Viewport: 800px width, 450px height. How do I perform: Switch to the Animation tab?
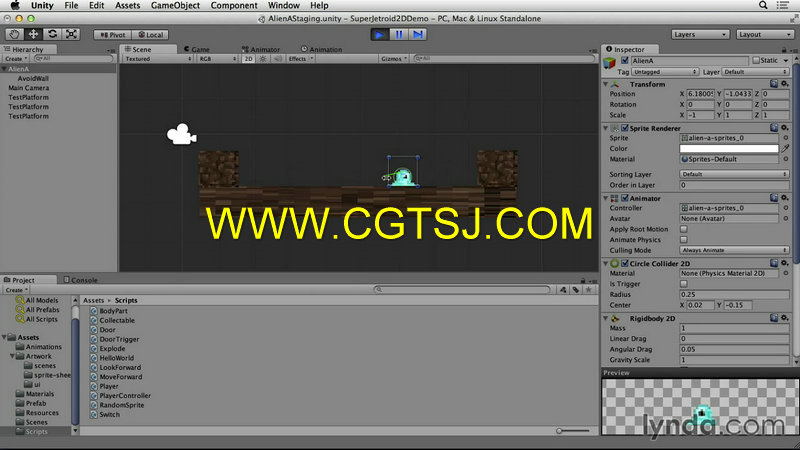pyautogui.click(x=321, y=49)
